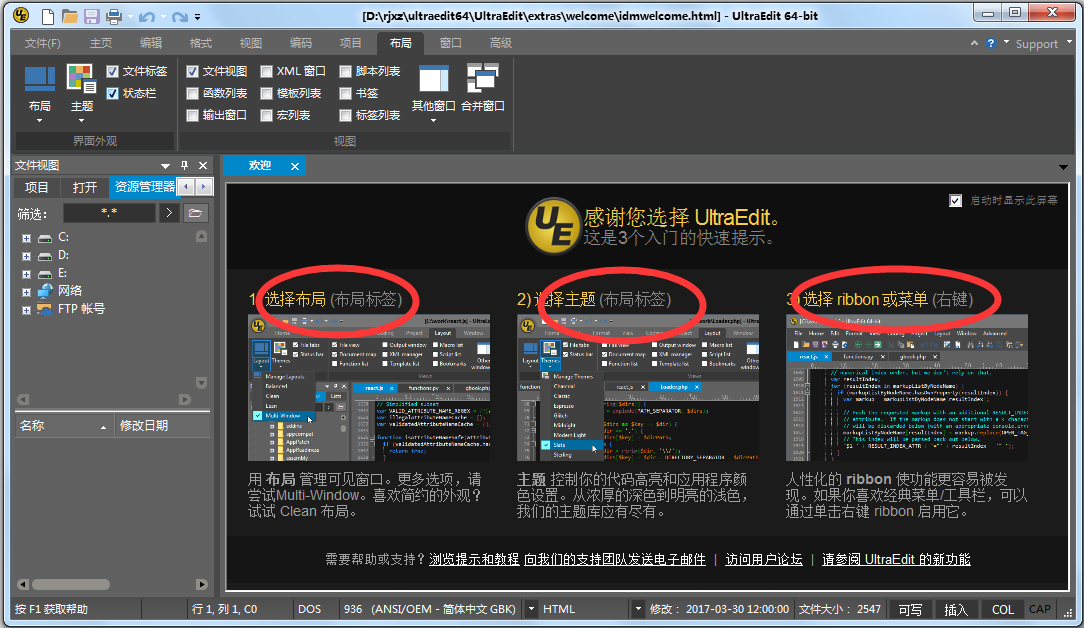
Task: Switch to the 高级 ribbon tab
Action: tap(501, 43)
